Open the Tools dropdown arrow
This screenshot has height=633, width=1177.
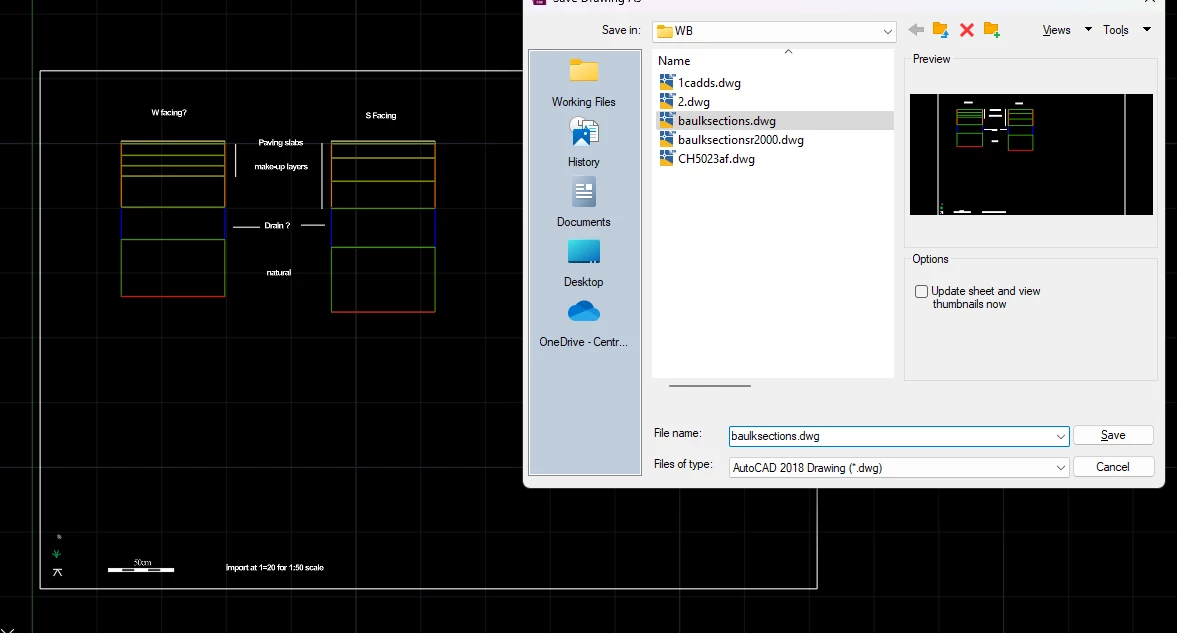point(1146,29)
